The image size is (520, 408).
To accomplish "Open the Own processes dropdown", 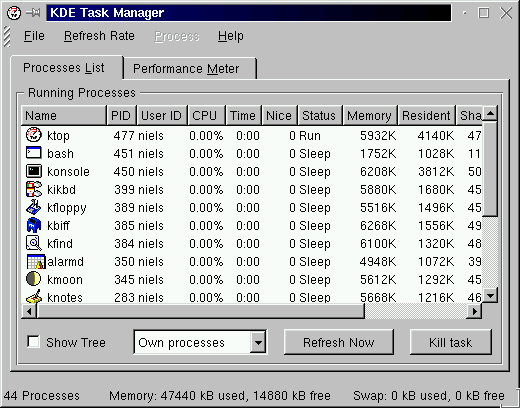I will [200, 342].
